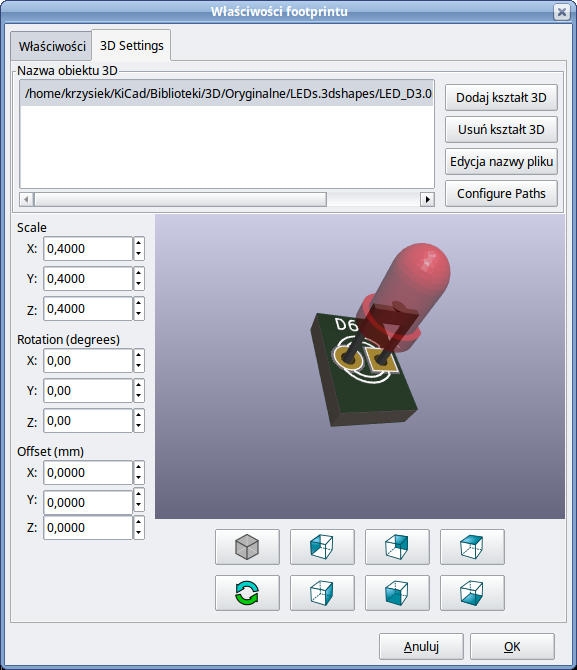577x670 pixels.
Task: Click the file list horizontal scrollbar thumb
Action: click(180, 199)
